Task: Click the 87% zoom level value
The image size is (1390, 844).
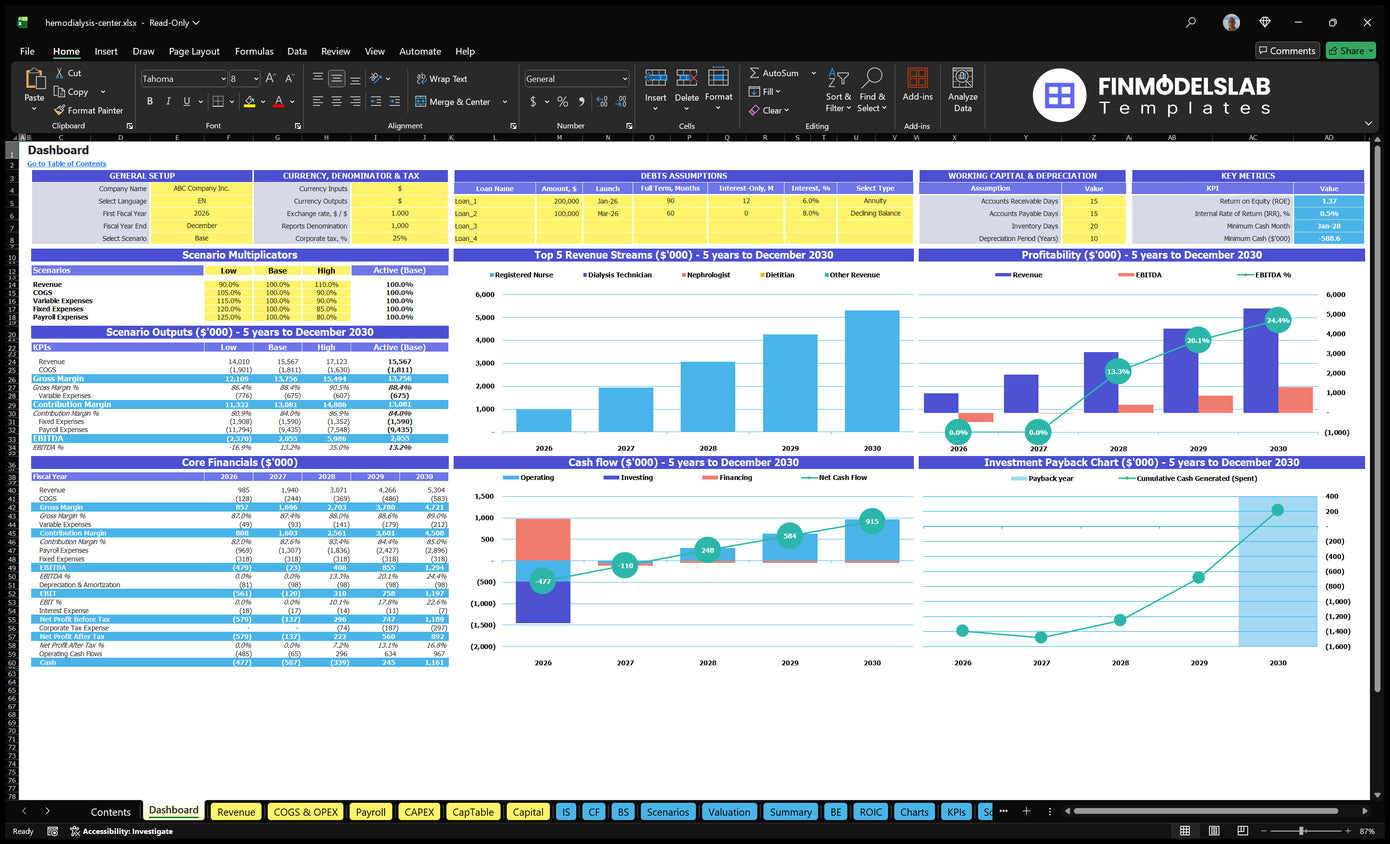Action: pyautogui.click(x=1369, y=831)
